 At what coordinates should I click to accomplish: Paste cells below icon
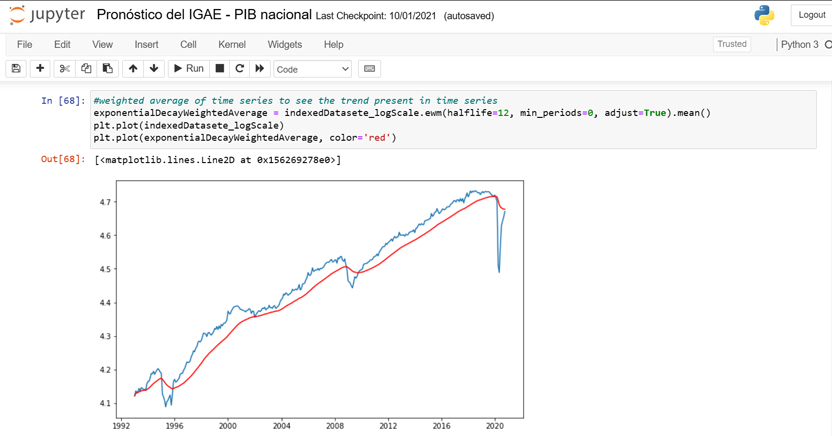pos(108,69)
